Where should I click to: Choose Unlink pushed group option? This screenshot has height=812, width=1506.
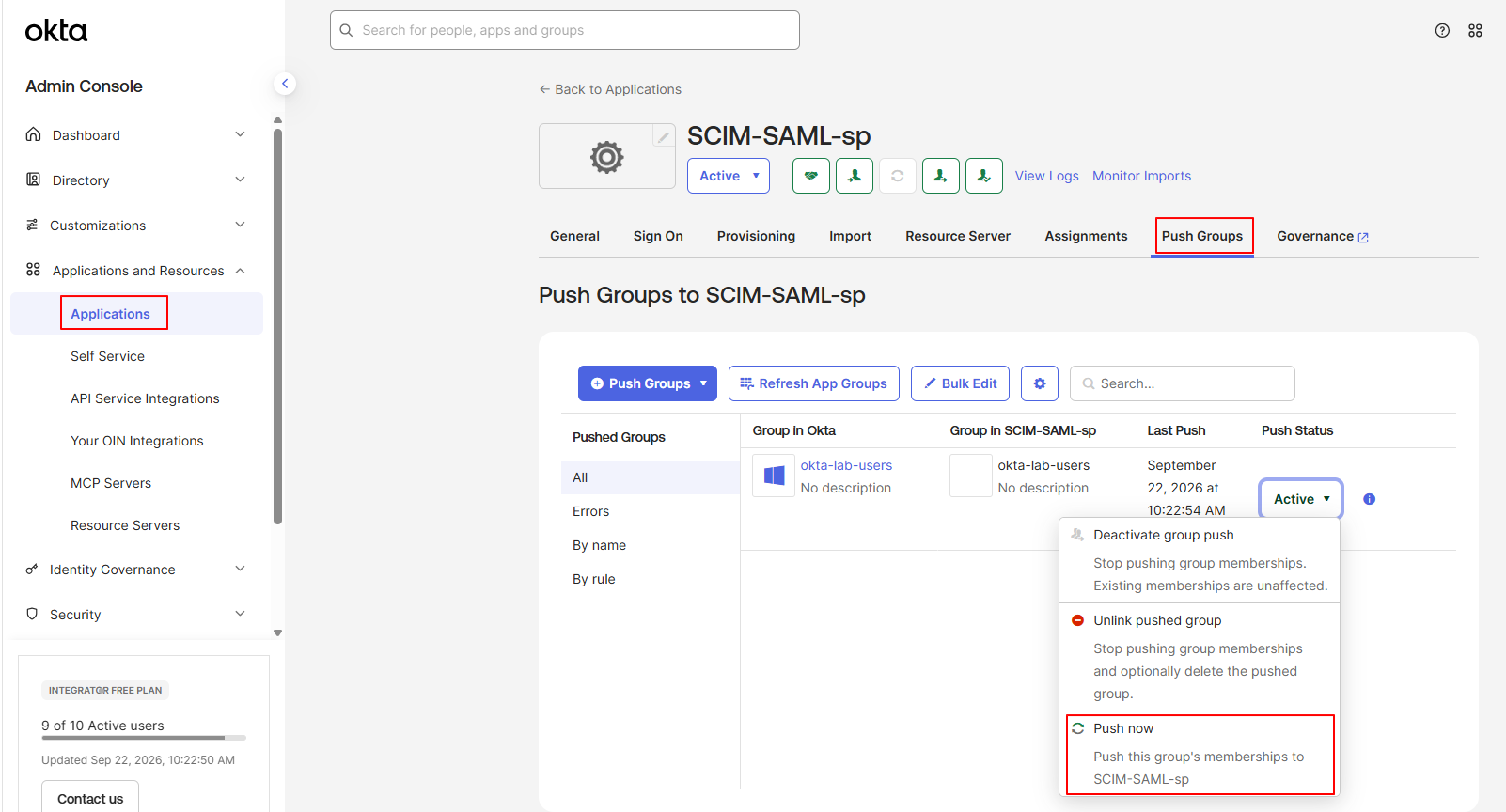(1200, 657)
